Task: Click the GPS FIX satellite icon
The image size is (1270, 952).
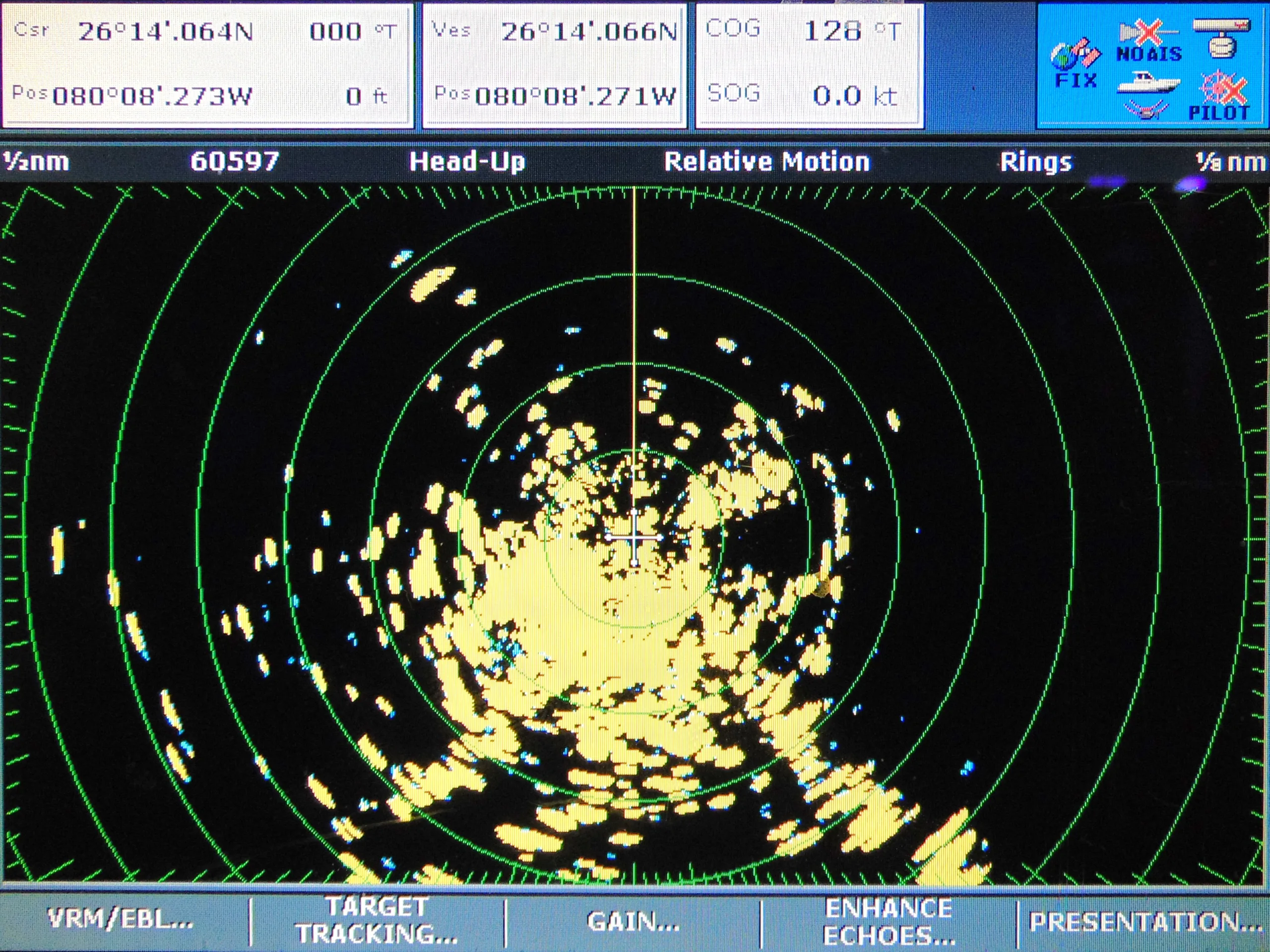Action: point(1076,63)
